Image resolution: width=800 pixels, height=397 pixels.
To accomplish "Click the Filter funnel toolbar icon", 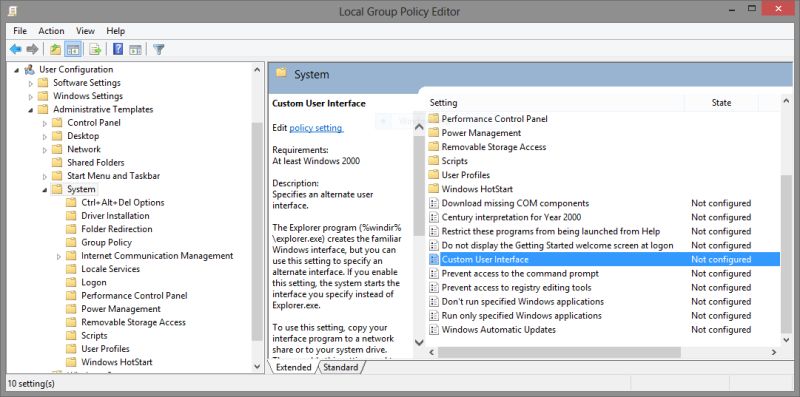I will point(159,49).
